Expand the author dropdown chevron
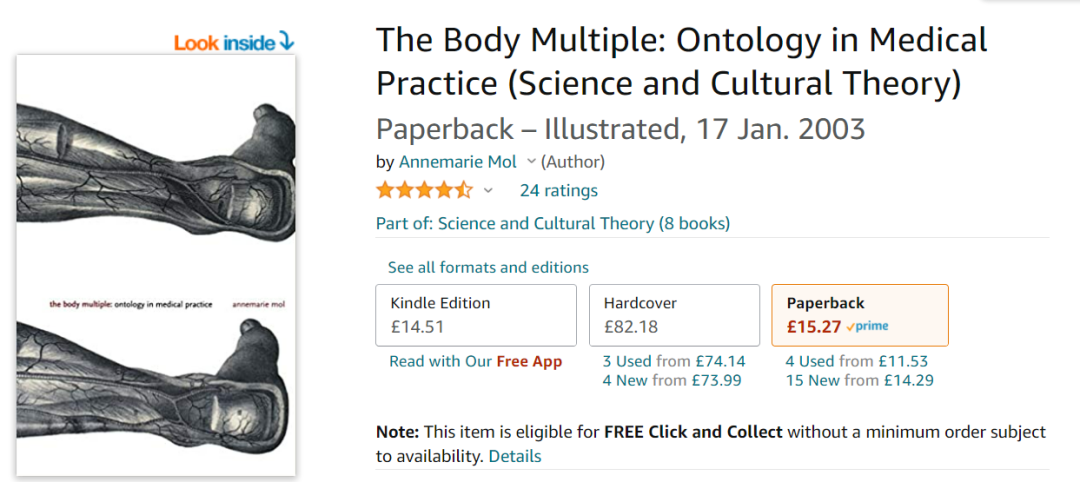Screen dimensions: 1080x482 [531, 161]
